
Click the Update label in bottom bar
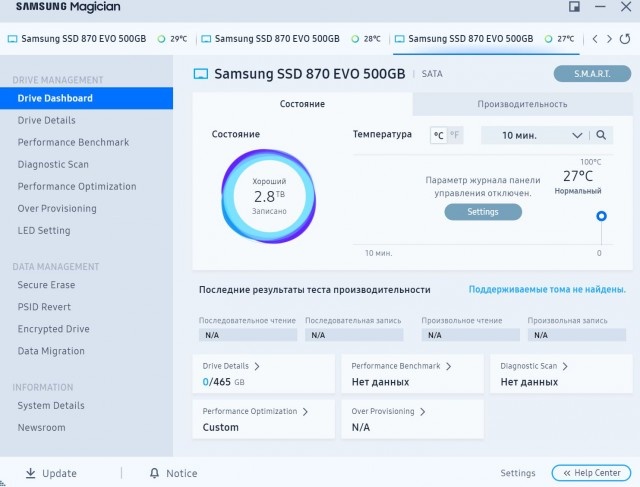pyautogui.click(x=60, y=473)
